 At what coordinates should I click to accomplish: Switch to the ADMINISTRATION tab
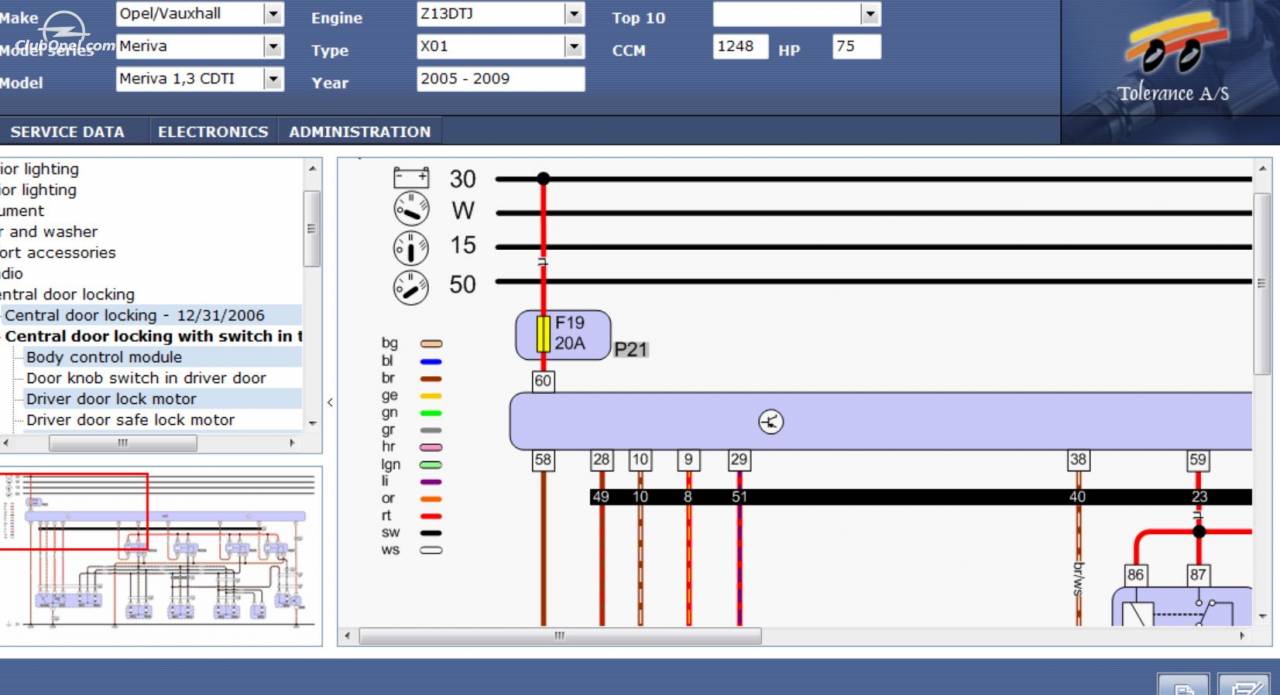pos(360,131)
